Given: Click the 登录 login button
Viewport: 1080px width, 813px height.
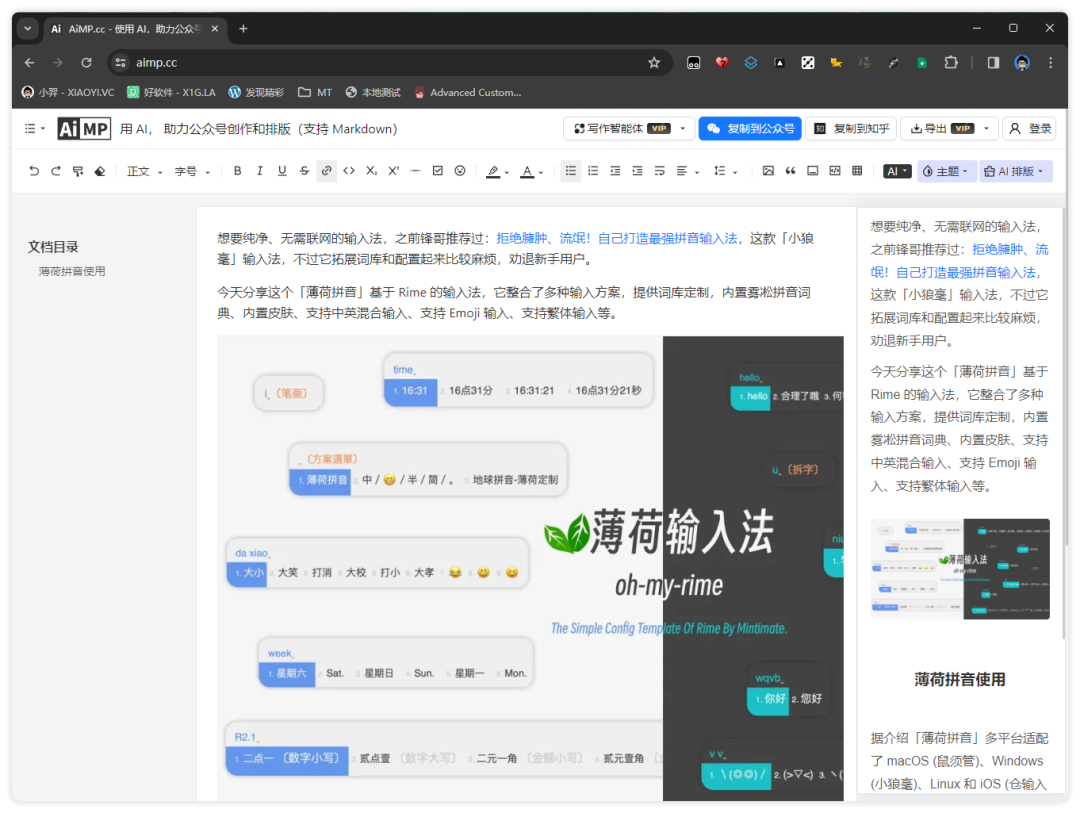Looking at the screenshot, I should 1030,128.
